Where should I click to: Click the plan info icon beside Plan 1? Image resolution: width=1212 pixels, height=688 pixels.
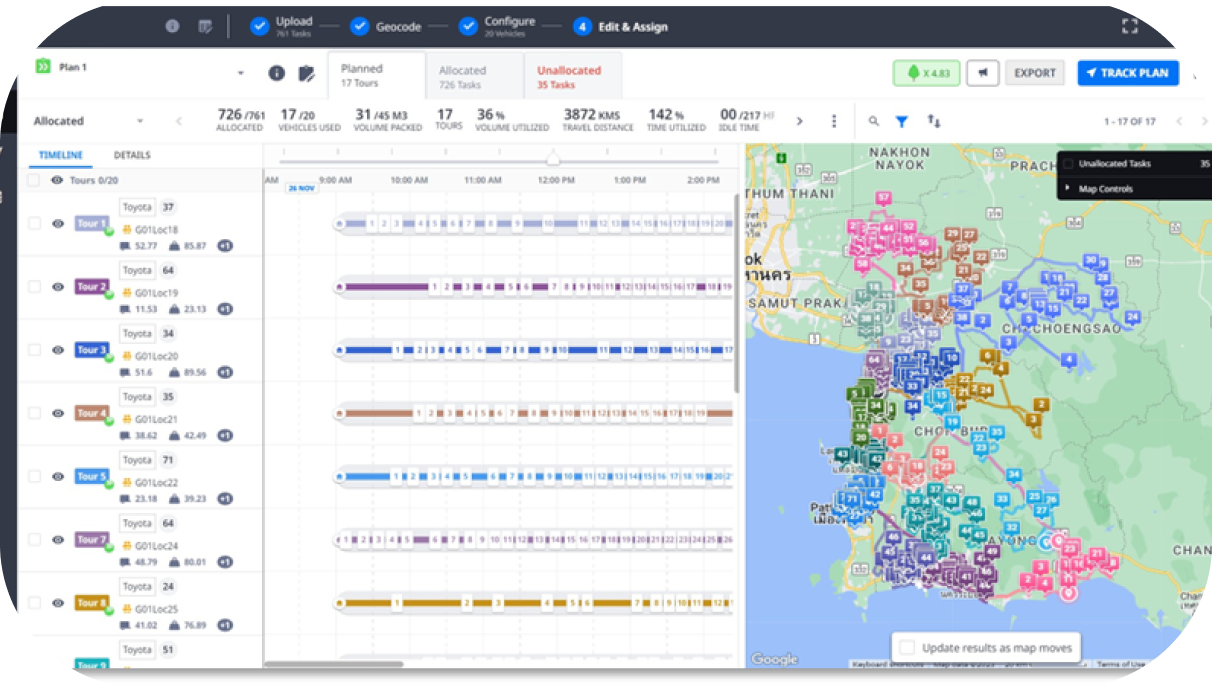277,73
